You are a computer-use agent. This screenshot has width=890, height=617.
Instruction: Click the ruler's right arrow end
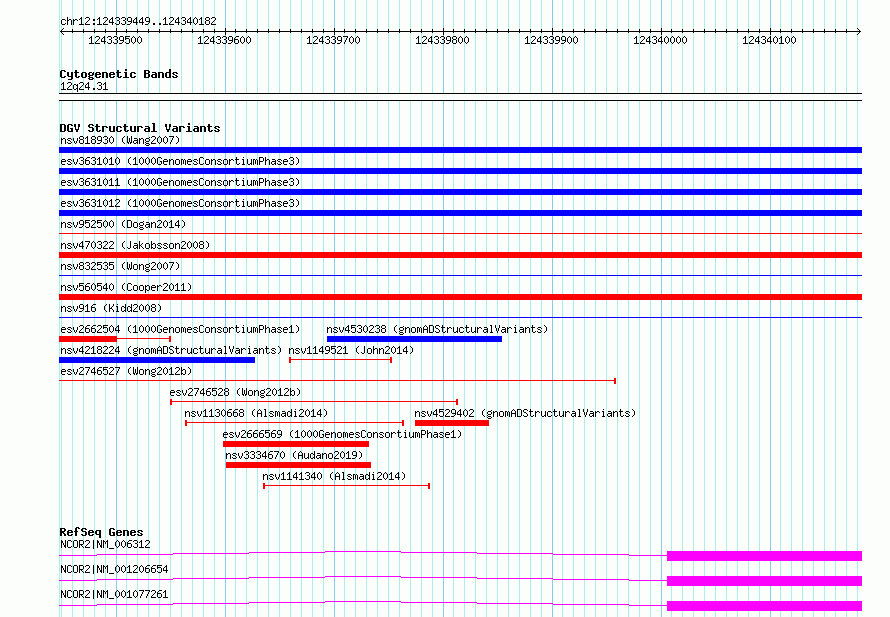tap(859, 31)
